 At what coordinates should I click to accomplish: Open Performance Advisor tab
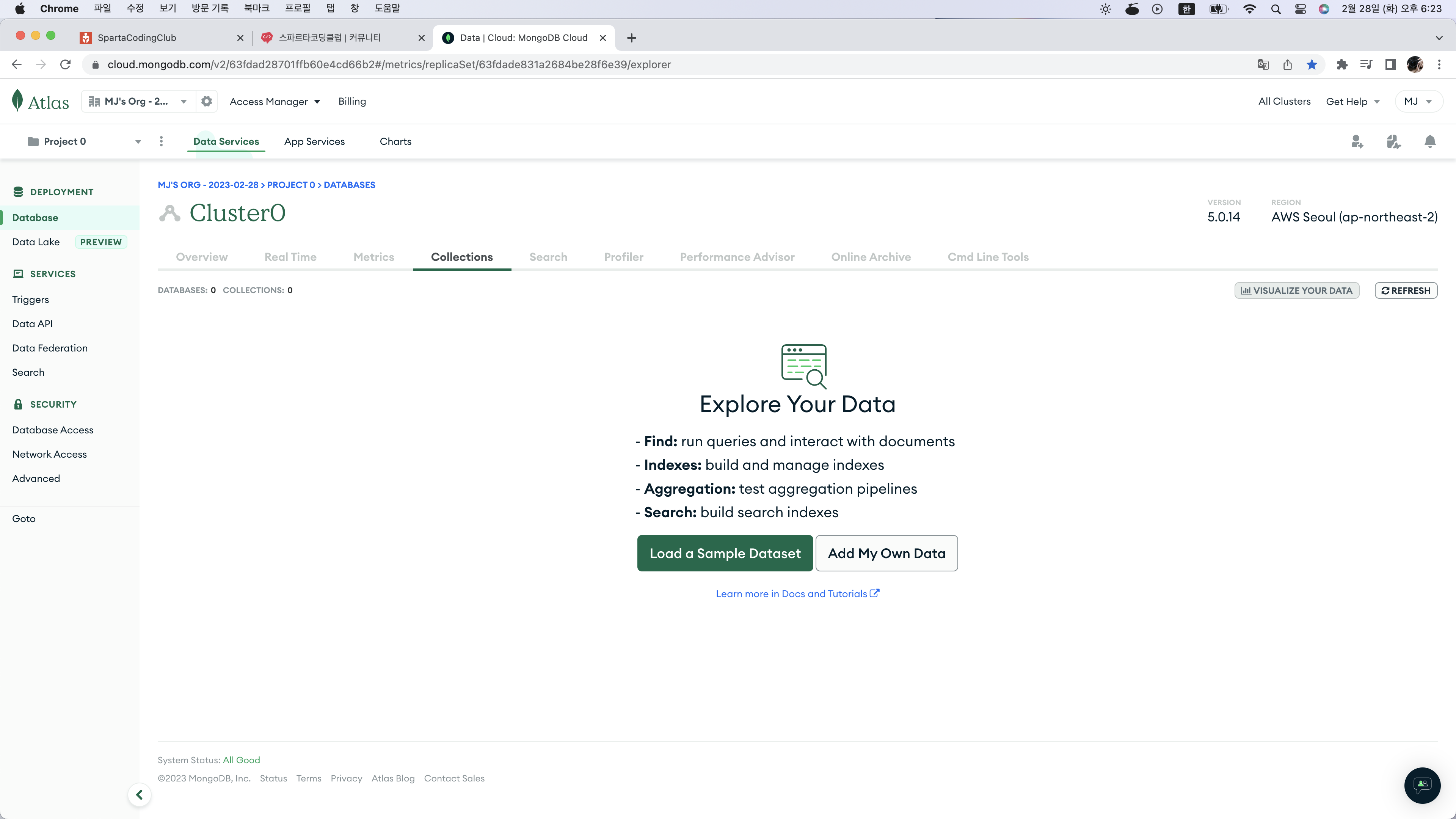point(737,257)
